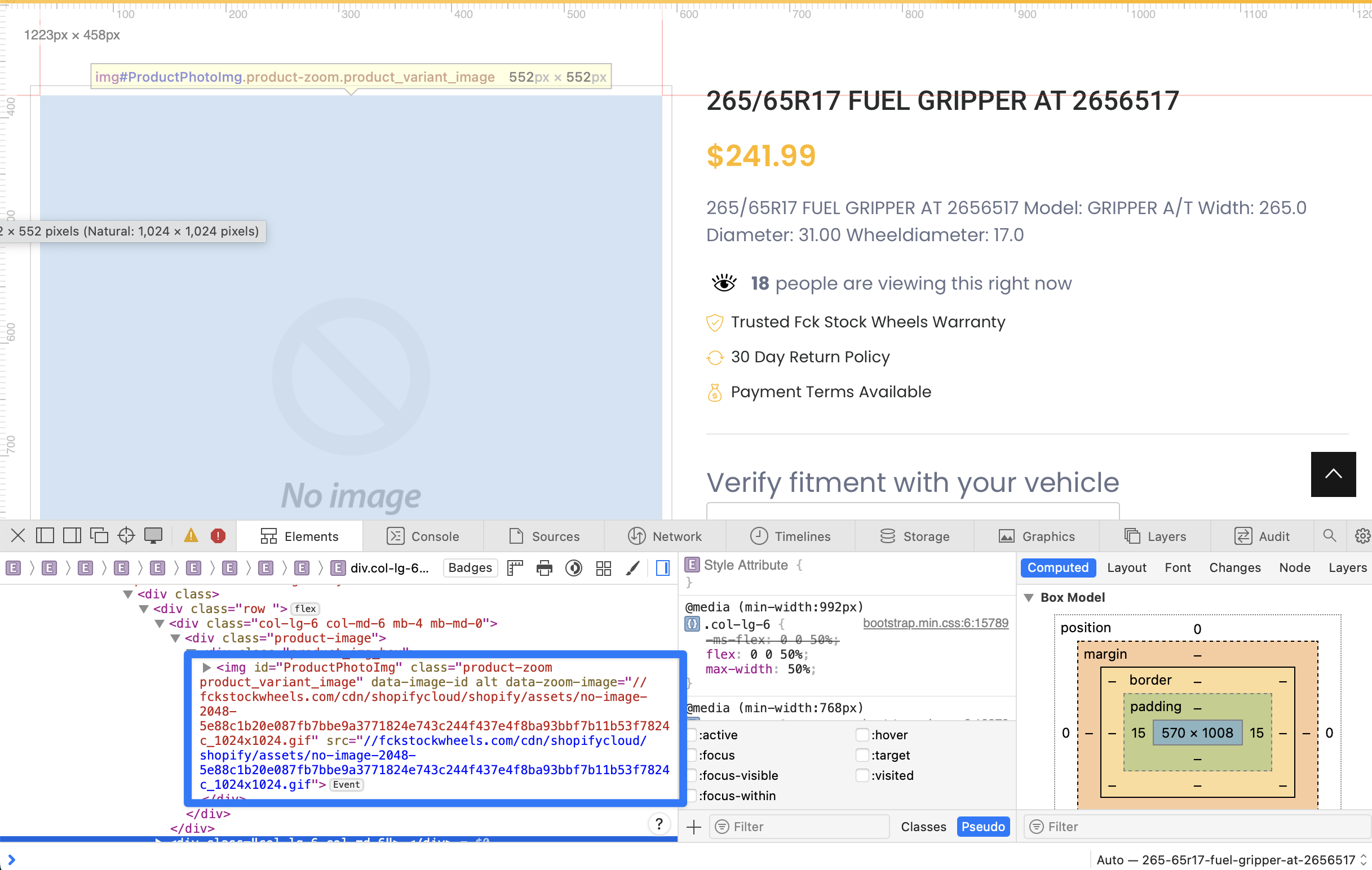The height and width of the screenshot is (870, 1372).
Task: Click the print media styles icon
Action: click(x=544, y=567)
